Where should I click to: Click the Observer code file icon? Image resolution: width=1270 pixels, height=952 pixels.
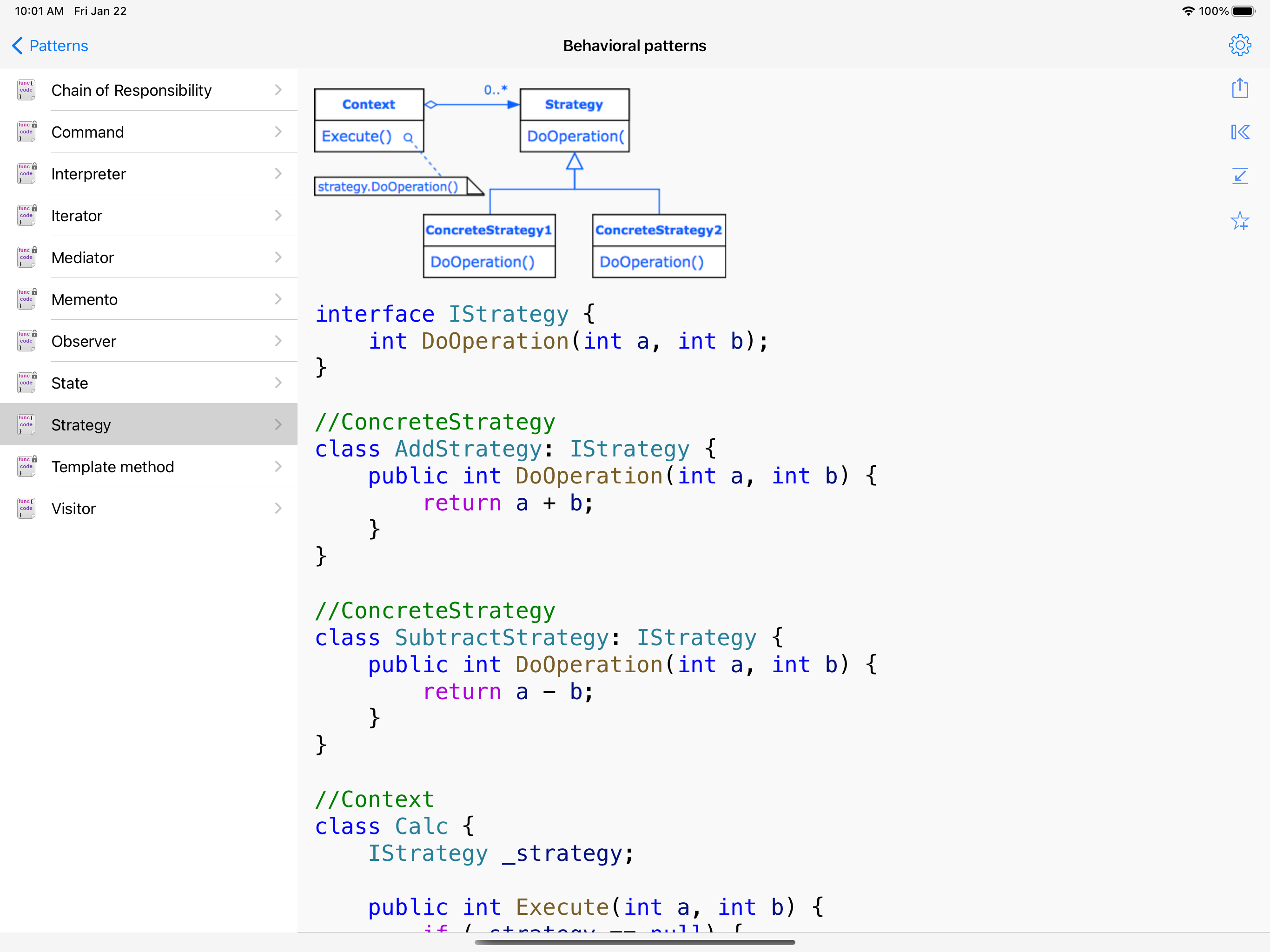(26, 341)
